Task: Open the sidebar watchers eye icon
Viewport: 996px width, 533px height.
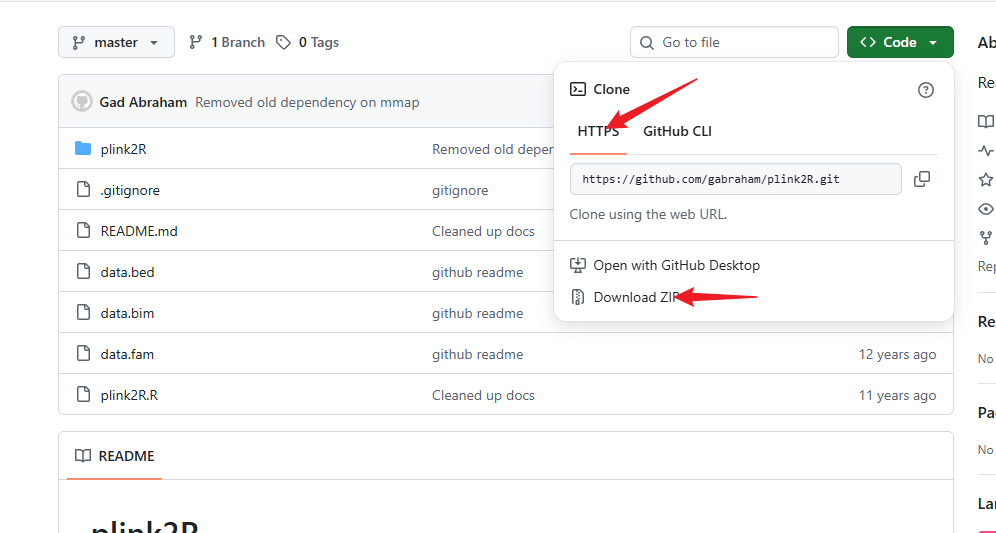Action: tap(986, 209)
